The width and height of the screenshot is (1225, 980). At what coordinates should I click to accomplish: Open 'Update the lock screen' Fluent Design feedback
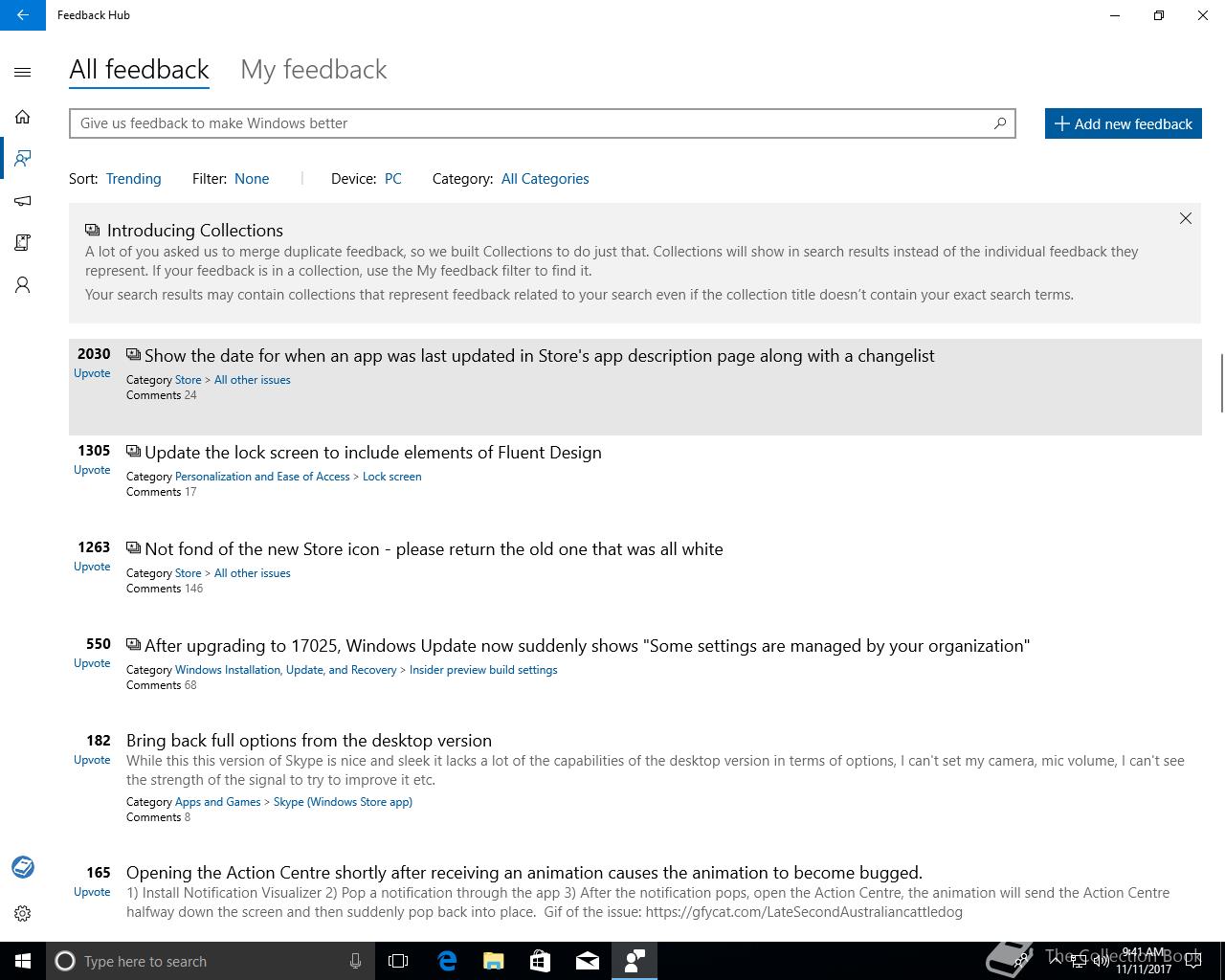point(372,453)
